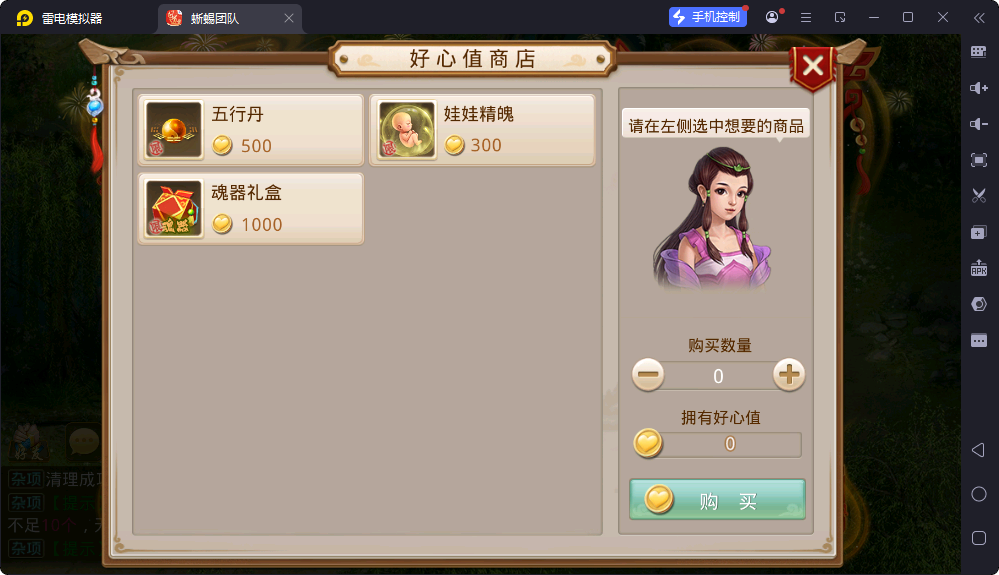999x575 pixels.
Task: Select the 五行丹 item for 500
Action: click(x=250, y=130)
